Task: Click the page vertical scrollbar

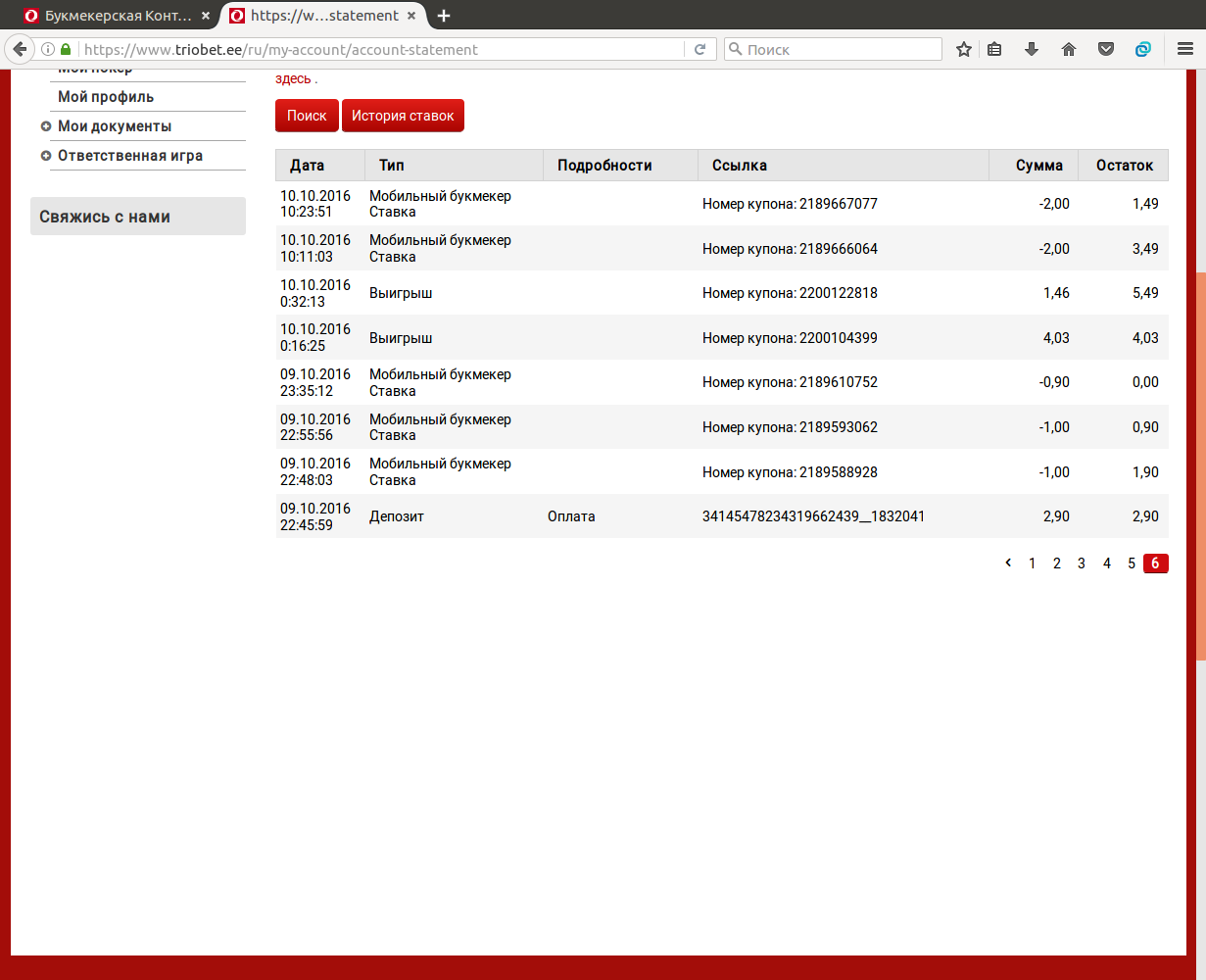Action: click(x=1201, y=465)
